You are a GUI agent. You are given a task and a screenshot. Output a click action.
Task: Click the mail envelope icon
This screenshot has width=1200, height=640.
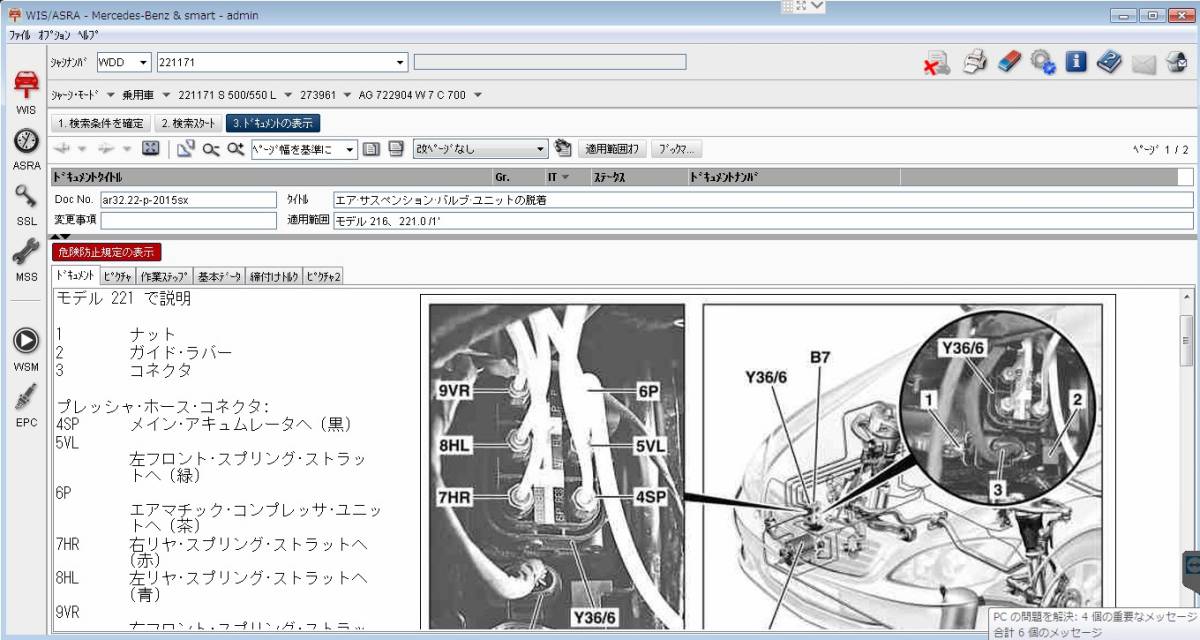[x=1141, y=62]
